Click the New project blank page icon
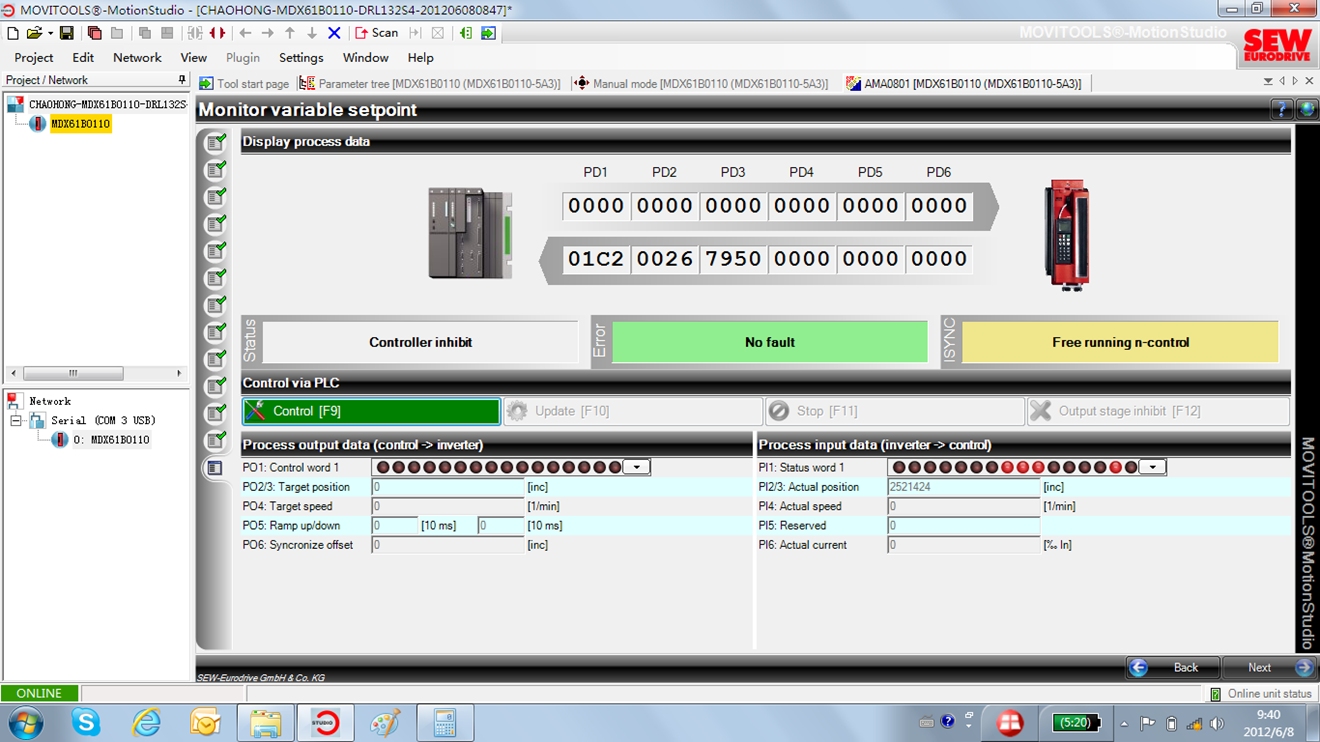 (13, 33)
